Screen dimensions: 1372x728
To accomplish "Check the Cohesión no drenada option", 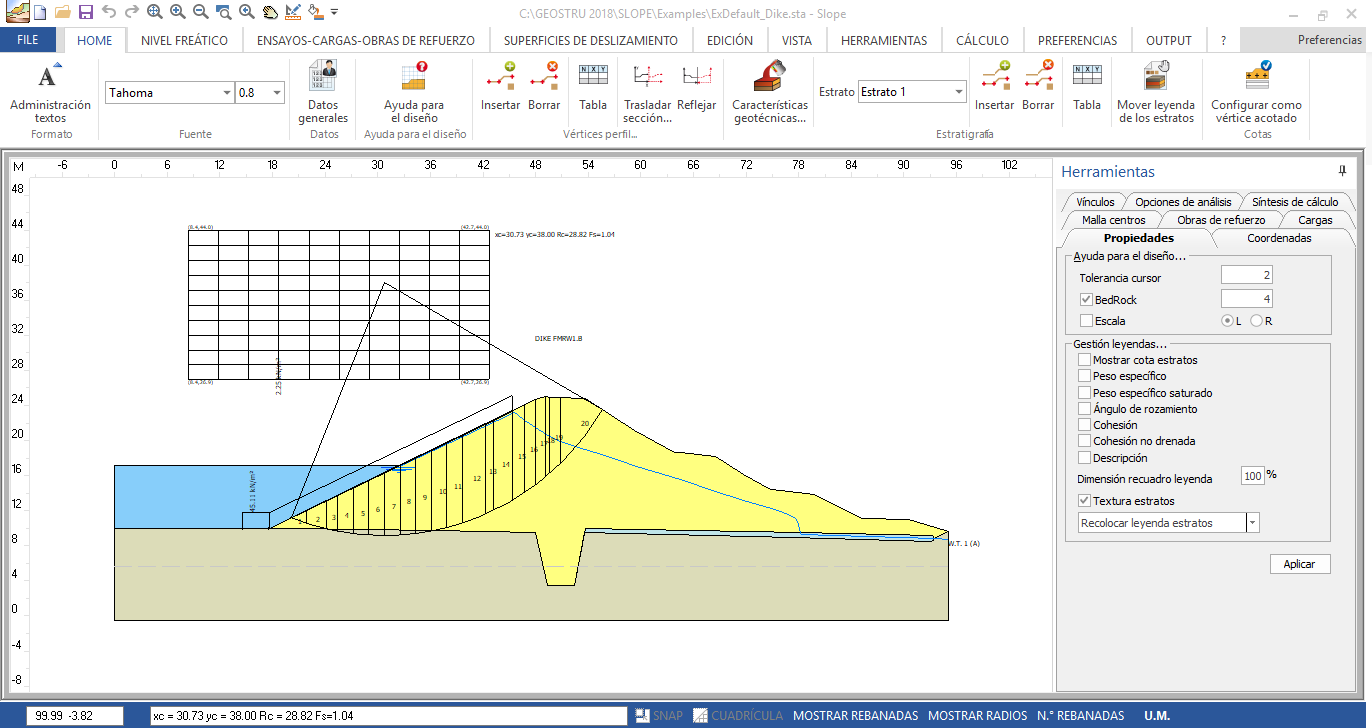I will tap(1085, 441).
